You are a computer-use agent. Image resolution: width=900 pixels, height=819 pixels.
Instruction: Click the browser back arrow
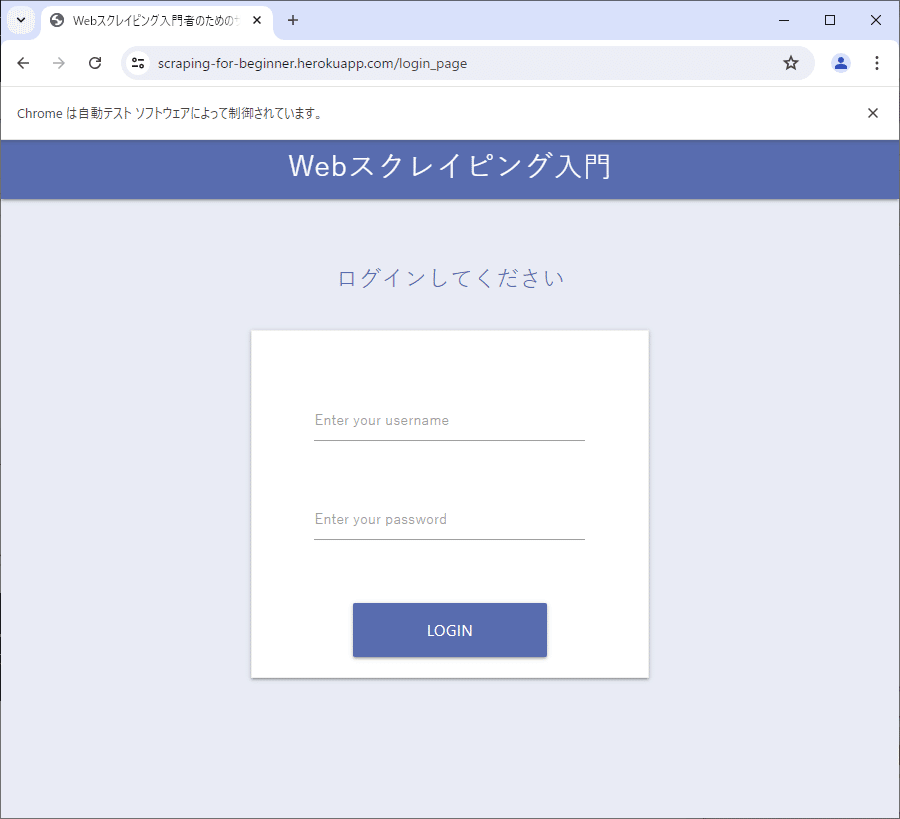pos(23,63)
